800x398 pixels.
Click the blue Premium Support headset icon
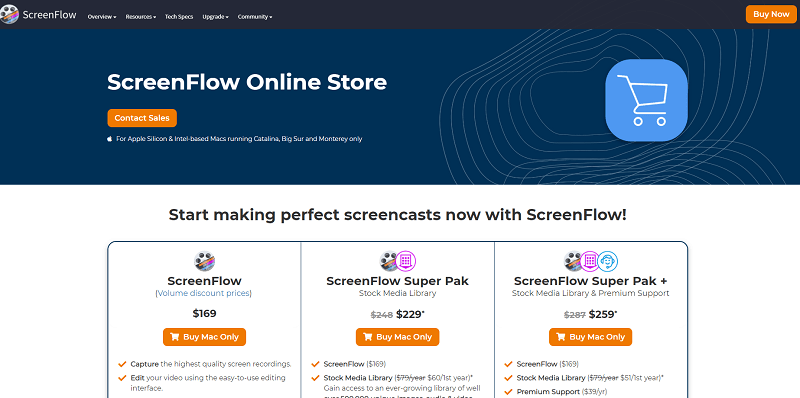point(608,261)
